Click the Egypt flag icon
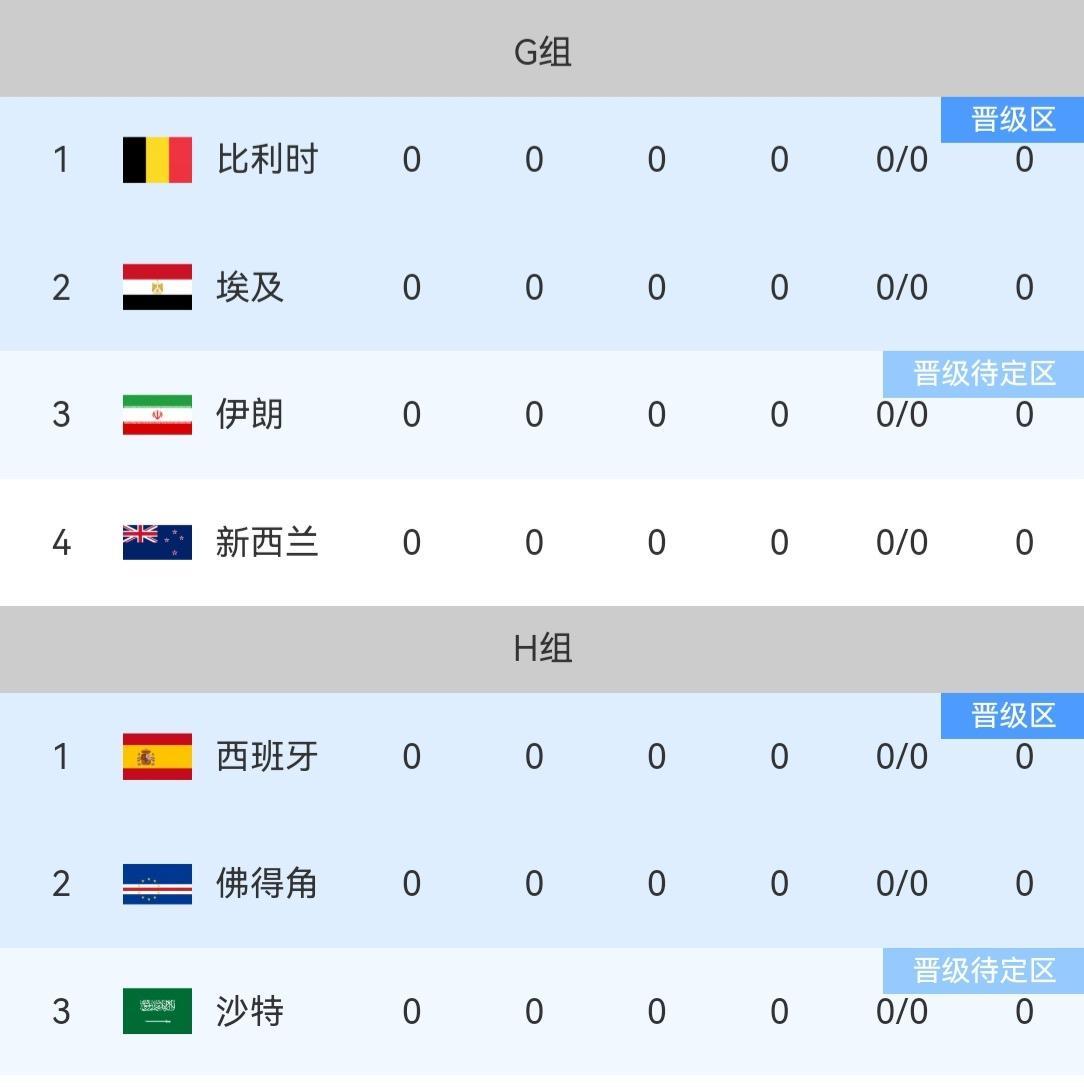 157,287
